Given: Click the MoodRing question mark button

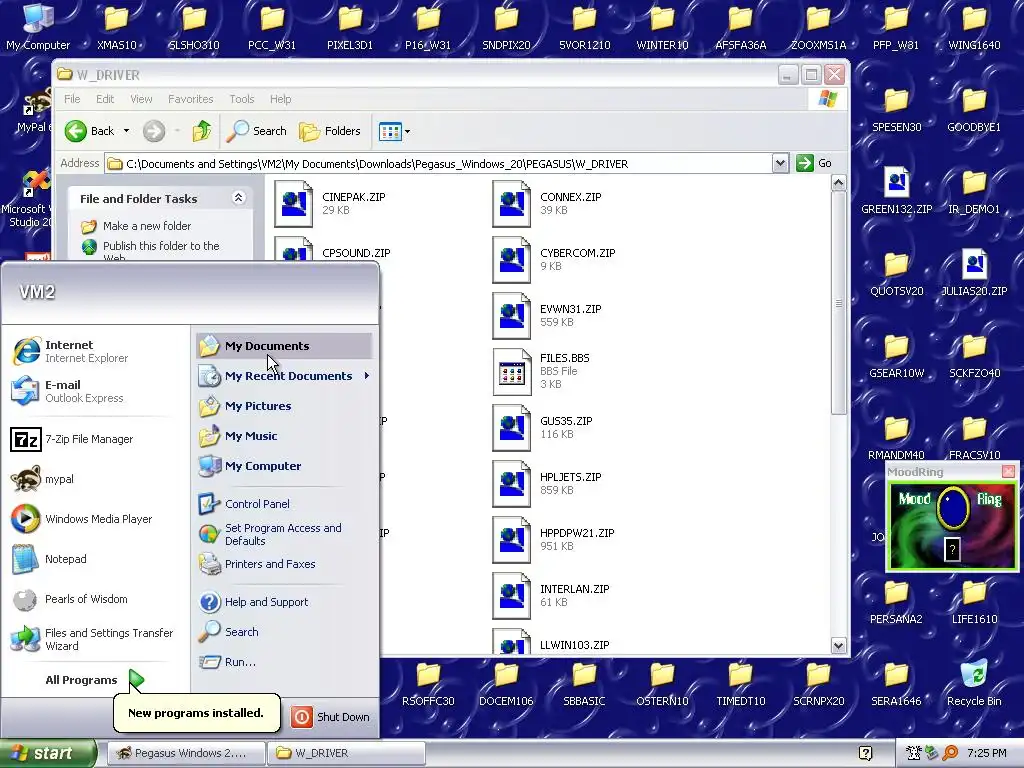Looking at the screenshot, I should [x=952, y=549].
